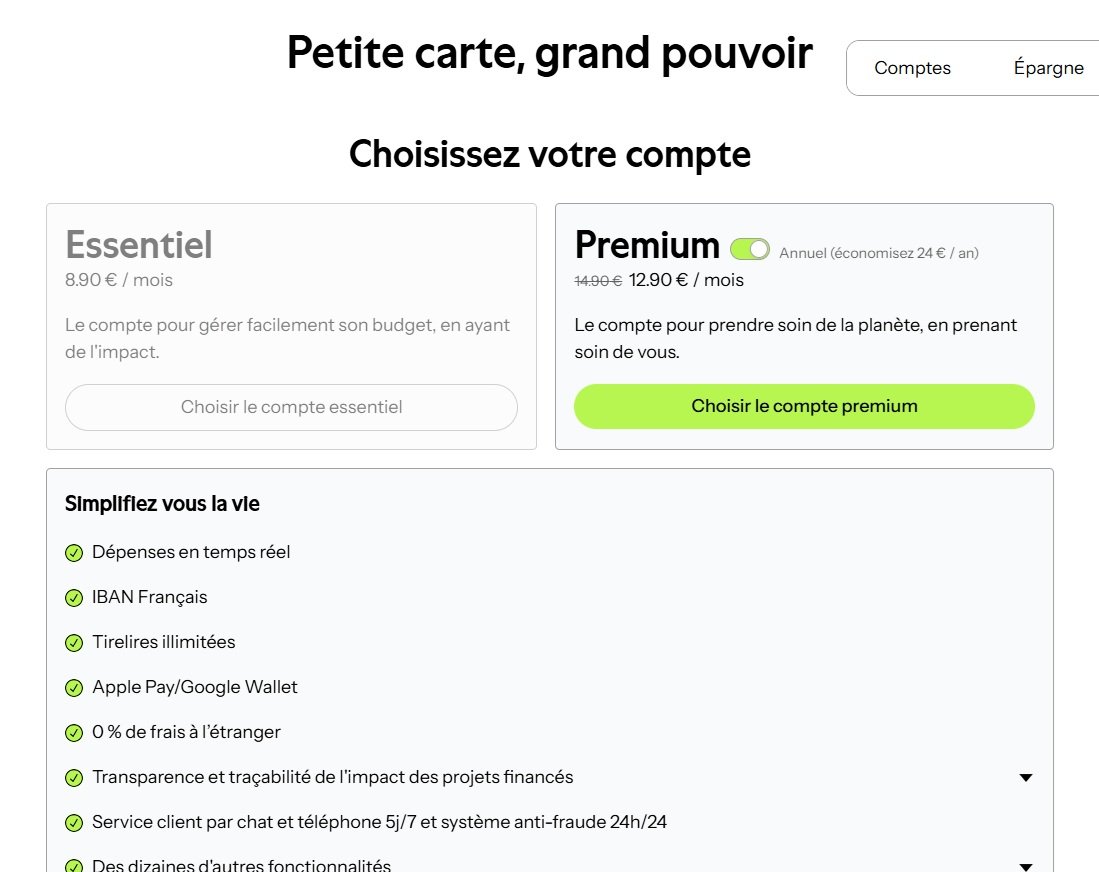This screenshot has height=872, width=1099.
Task: Click the checkmark icon beside 0 % de frais à l'étranger
Action: 74,732
